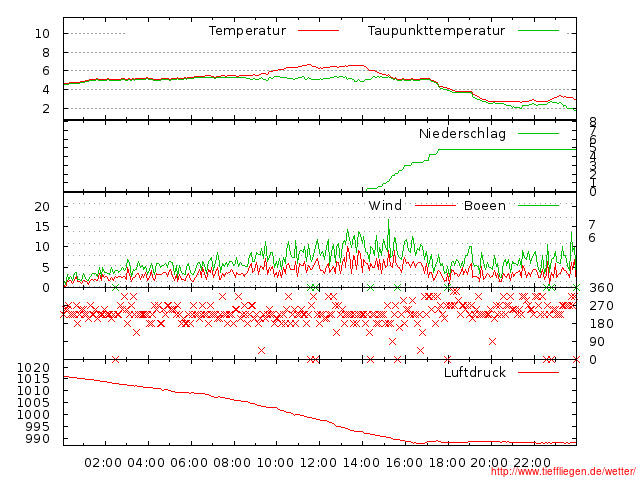Click the red Temperatur legend line
The height and width of the screenshot is (480, 640).
[x=318, y=31]
